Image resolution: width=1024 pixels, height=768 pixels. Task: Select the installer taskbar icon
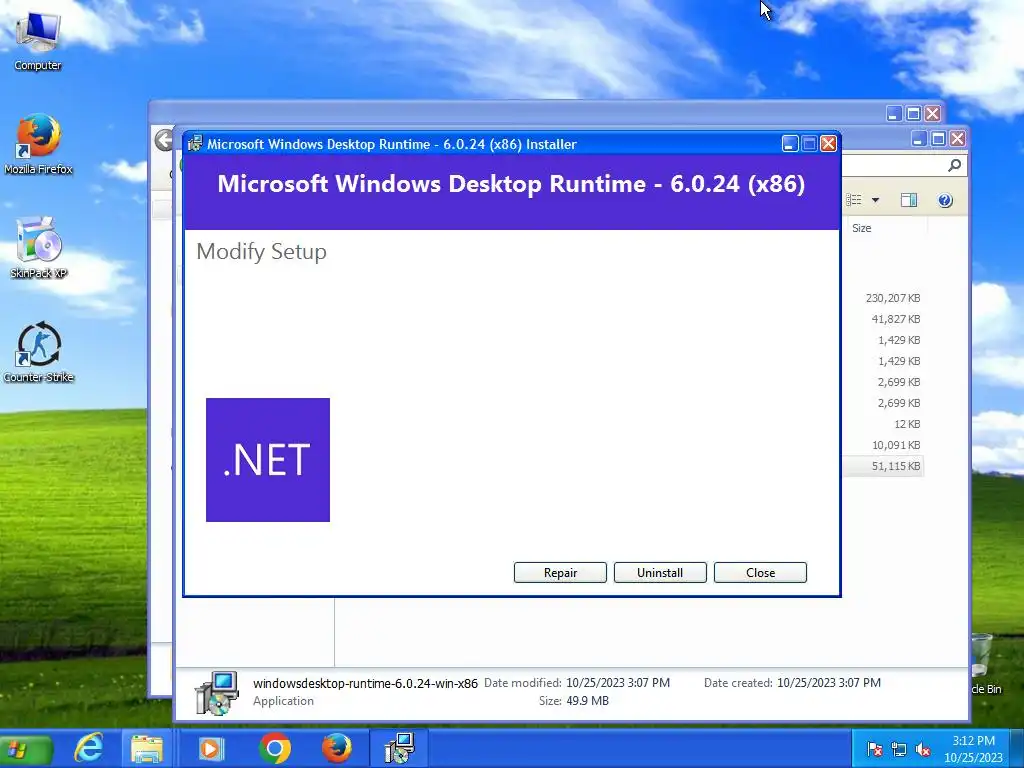(399, 748)
